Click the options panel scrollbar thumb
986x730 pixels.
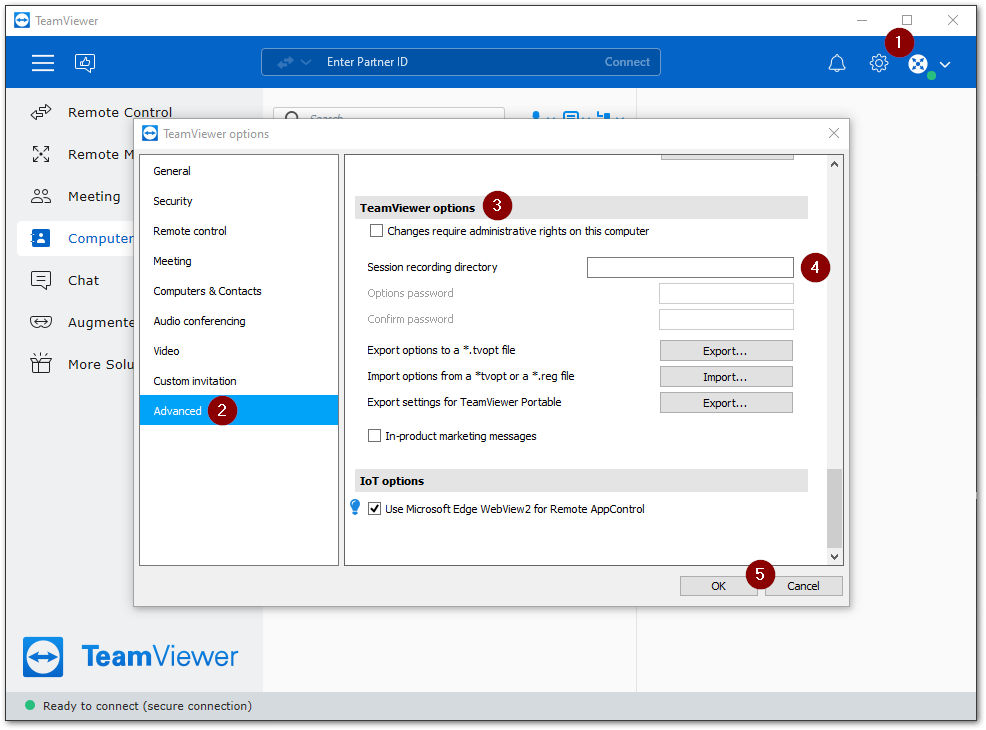(834, 508)
